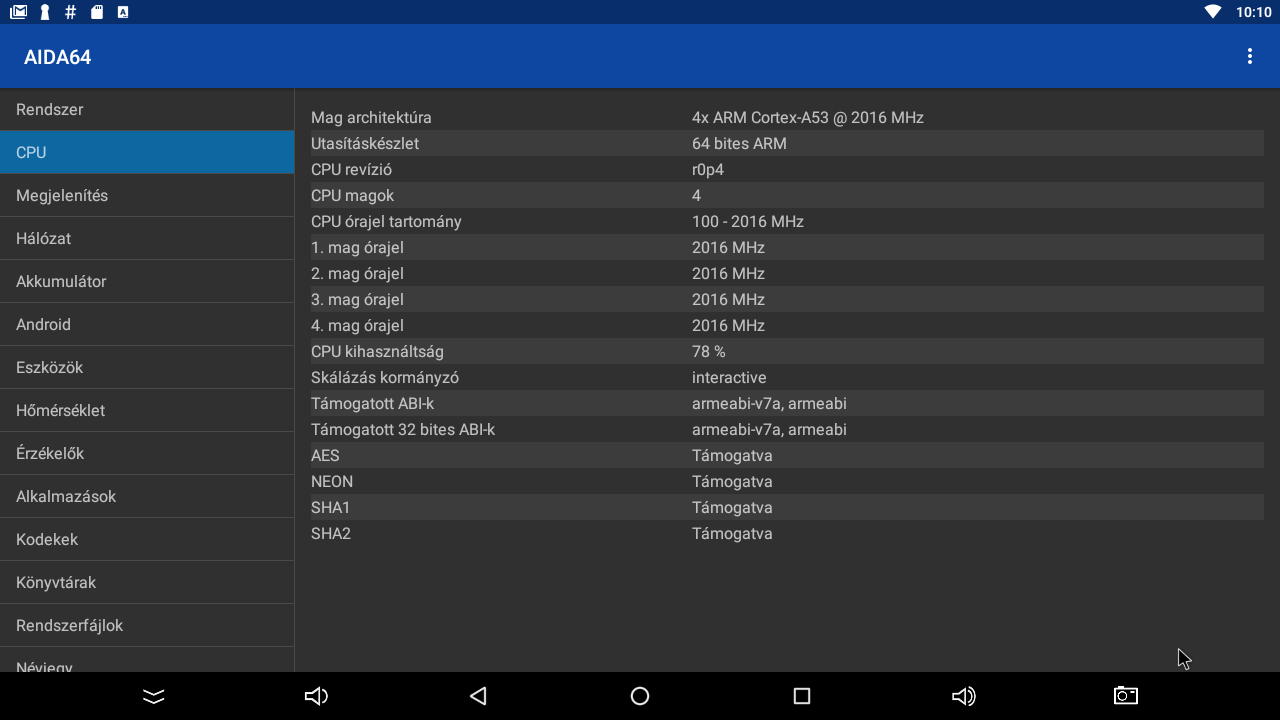Select the '4. mag órajel' row
Screen dimensions: 1280x720
coord(787,325)
